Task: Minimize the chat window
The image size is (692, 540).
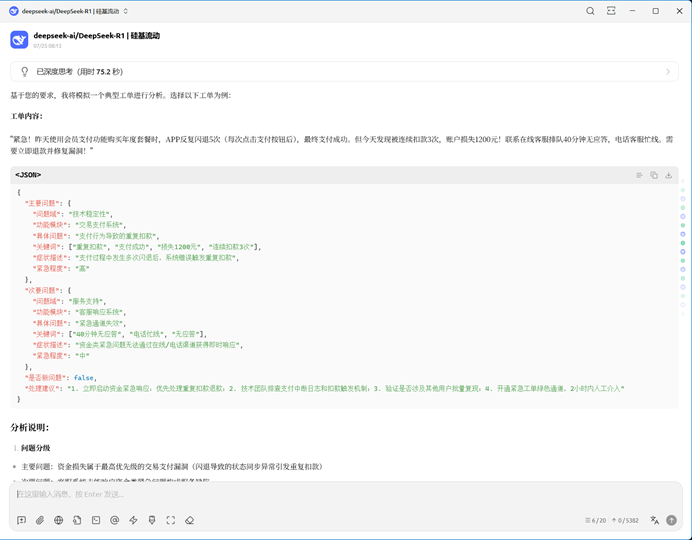Action: [632, 11]
